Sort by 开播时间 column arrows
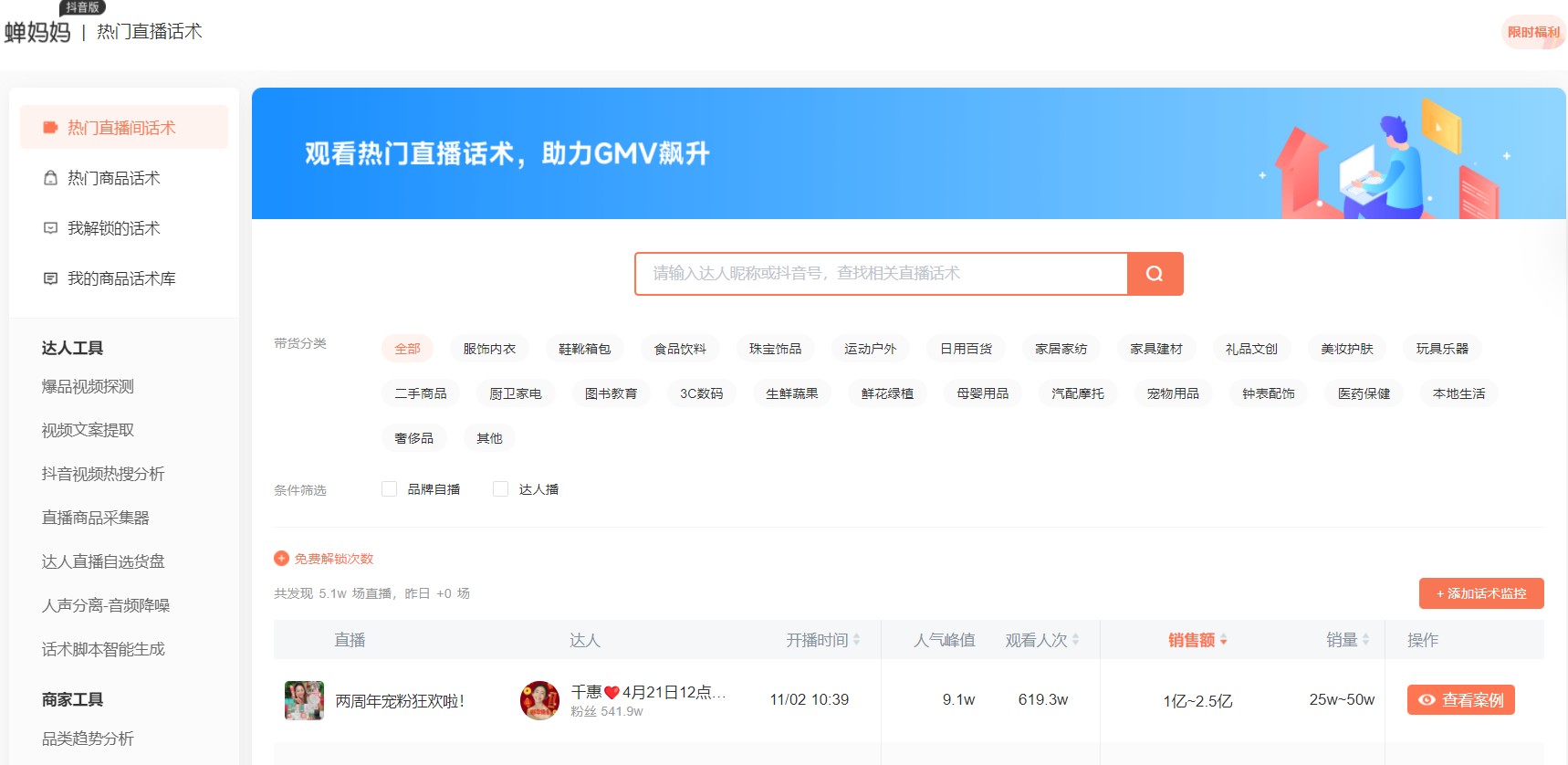Screen dimensions: 1568x765 coord(856,640)
